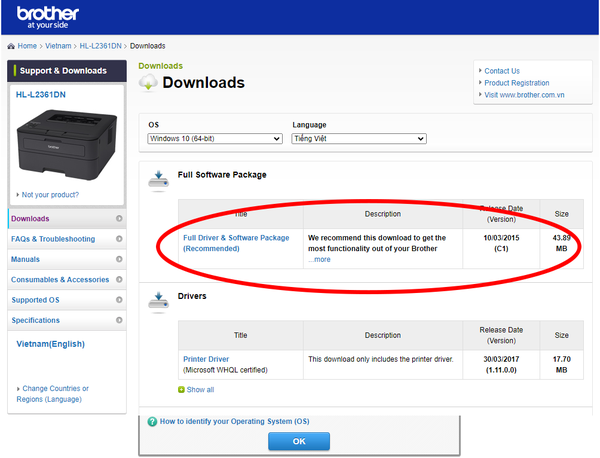
Task: Click the Drivers section download icon
Action: pos(158,302)
